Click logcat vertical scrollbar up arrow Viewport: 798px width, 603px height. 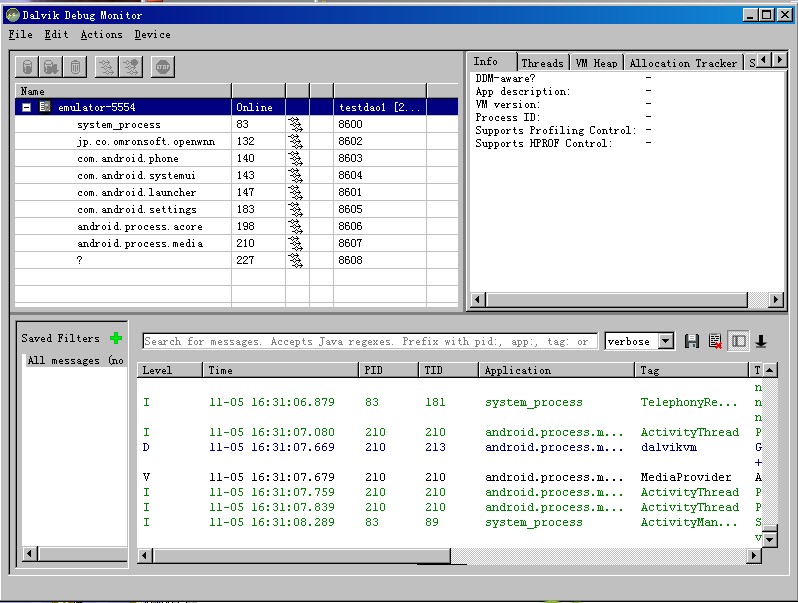click(770, 370)
